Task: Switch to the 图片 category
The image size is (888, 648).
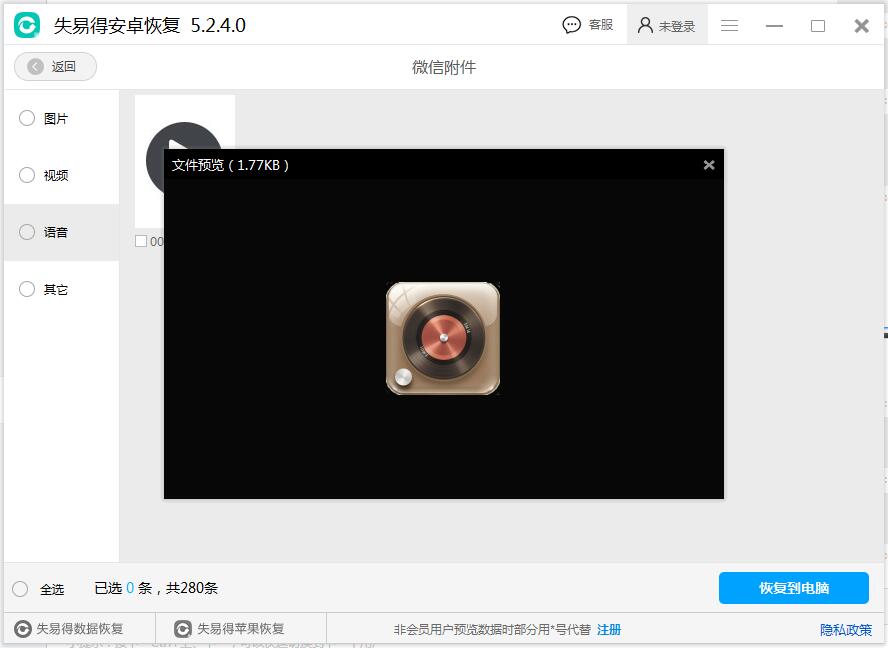Action: pos(27,118)
